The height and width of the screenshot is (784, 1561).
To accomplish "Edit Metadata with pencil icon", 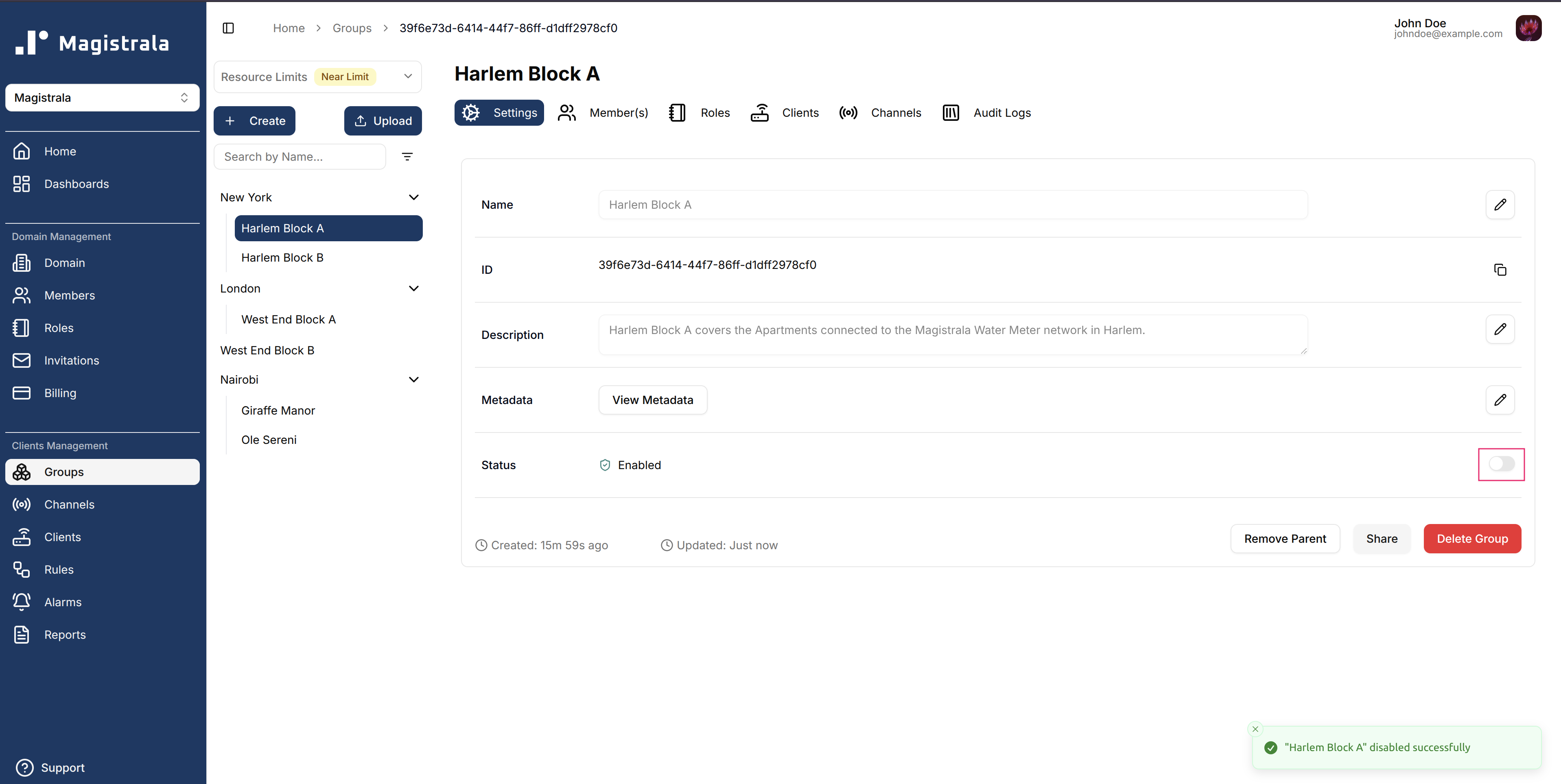I will tap(1500, 400).
